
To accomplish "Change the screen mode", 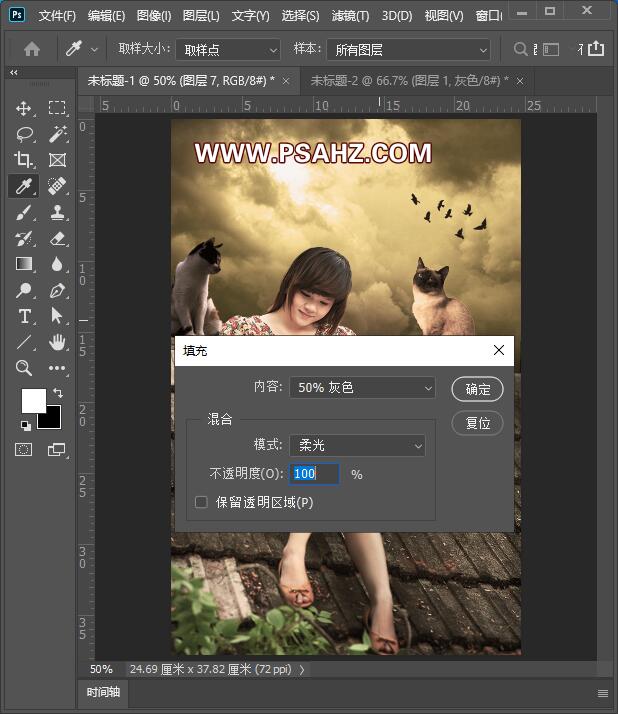I will [56, 449].
